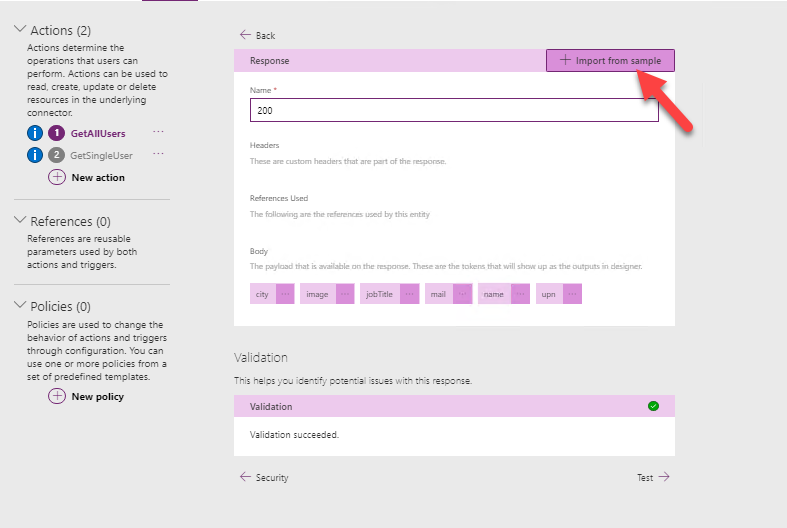The width and height of the screenshot is (787, 528).
Task: Go Back to the previous page
Action: click(x=257, y=35)
